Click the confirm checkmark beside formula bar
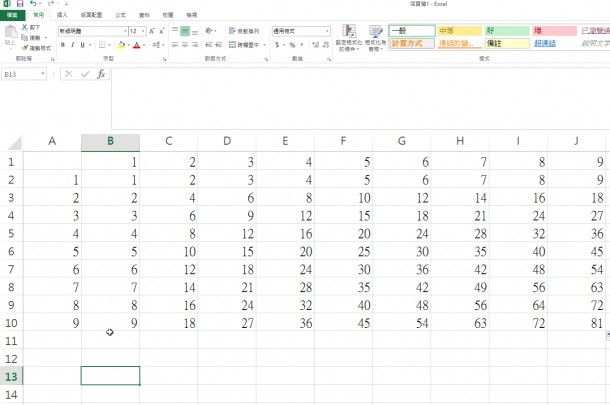This screenshot has height=405, width=610. 85,74
